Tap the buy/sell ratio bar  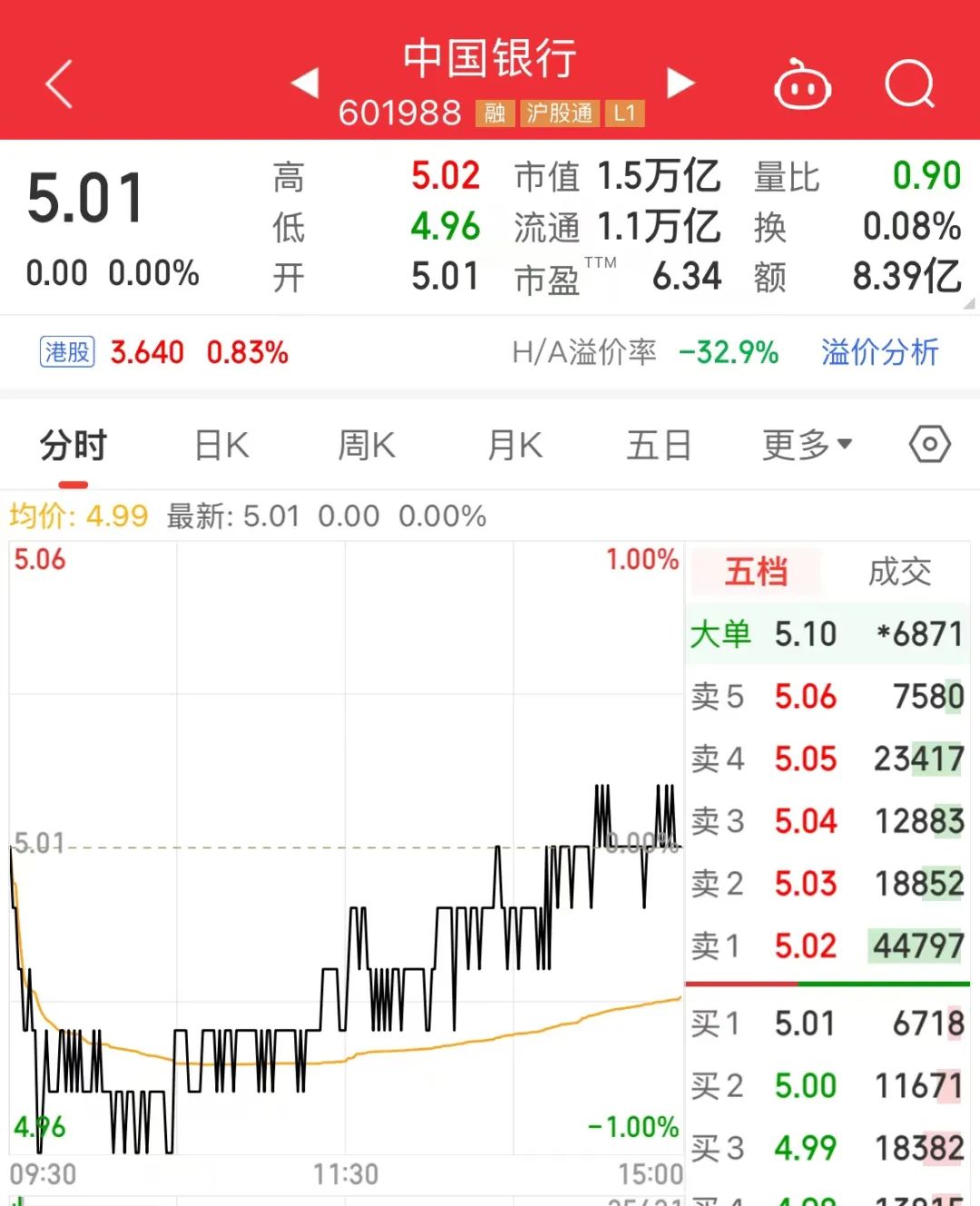coord(828,984)
